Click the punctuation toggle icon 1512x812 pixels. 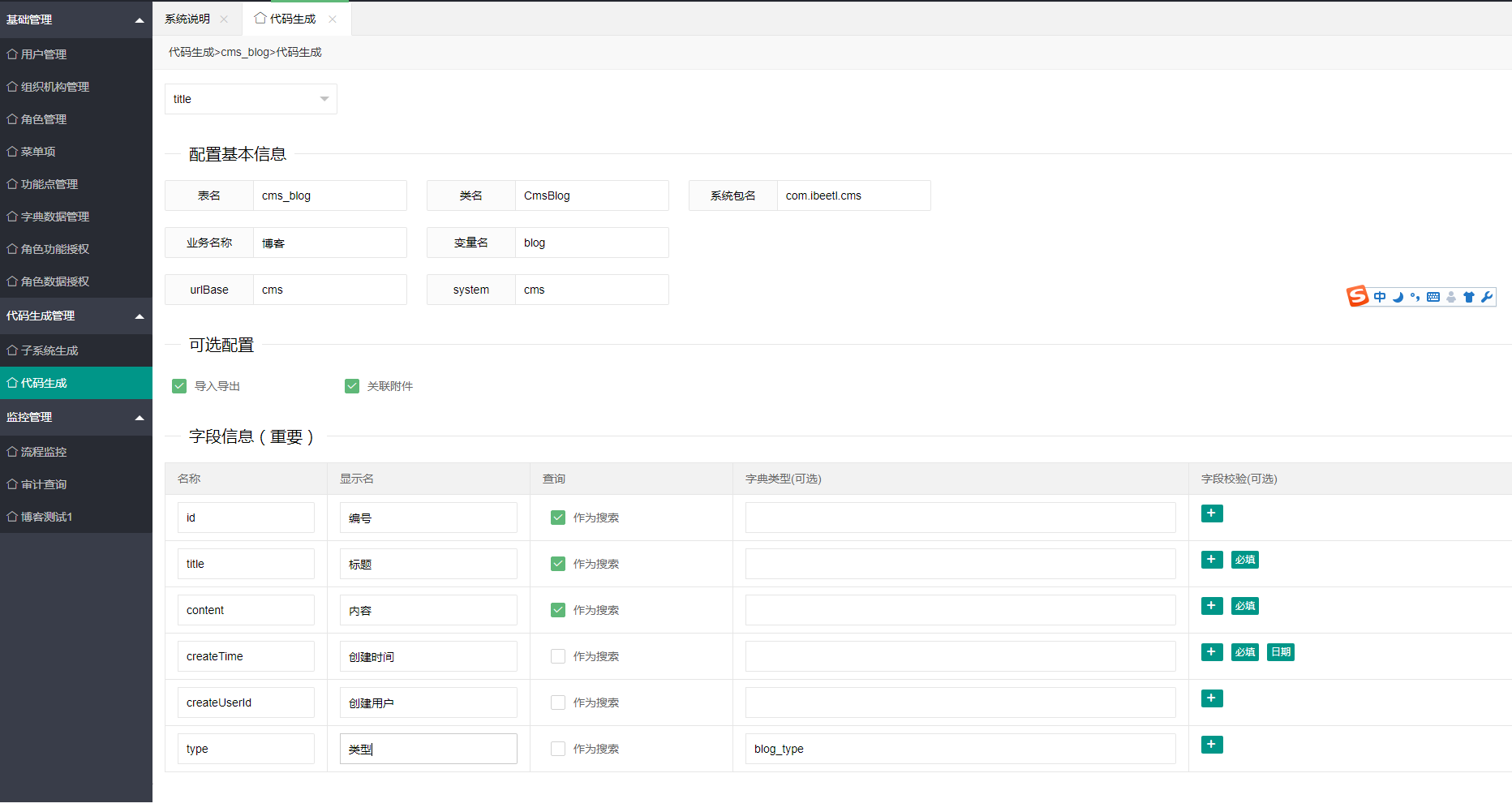(1415, 297)
